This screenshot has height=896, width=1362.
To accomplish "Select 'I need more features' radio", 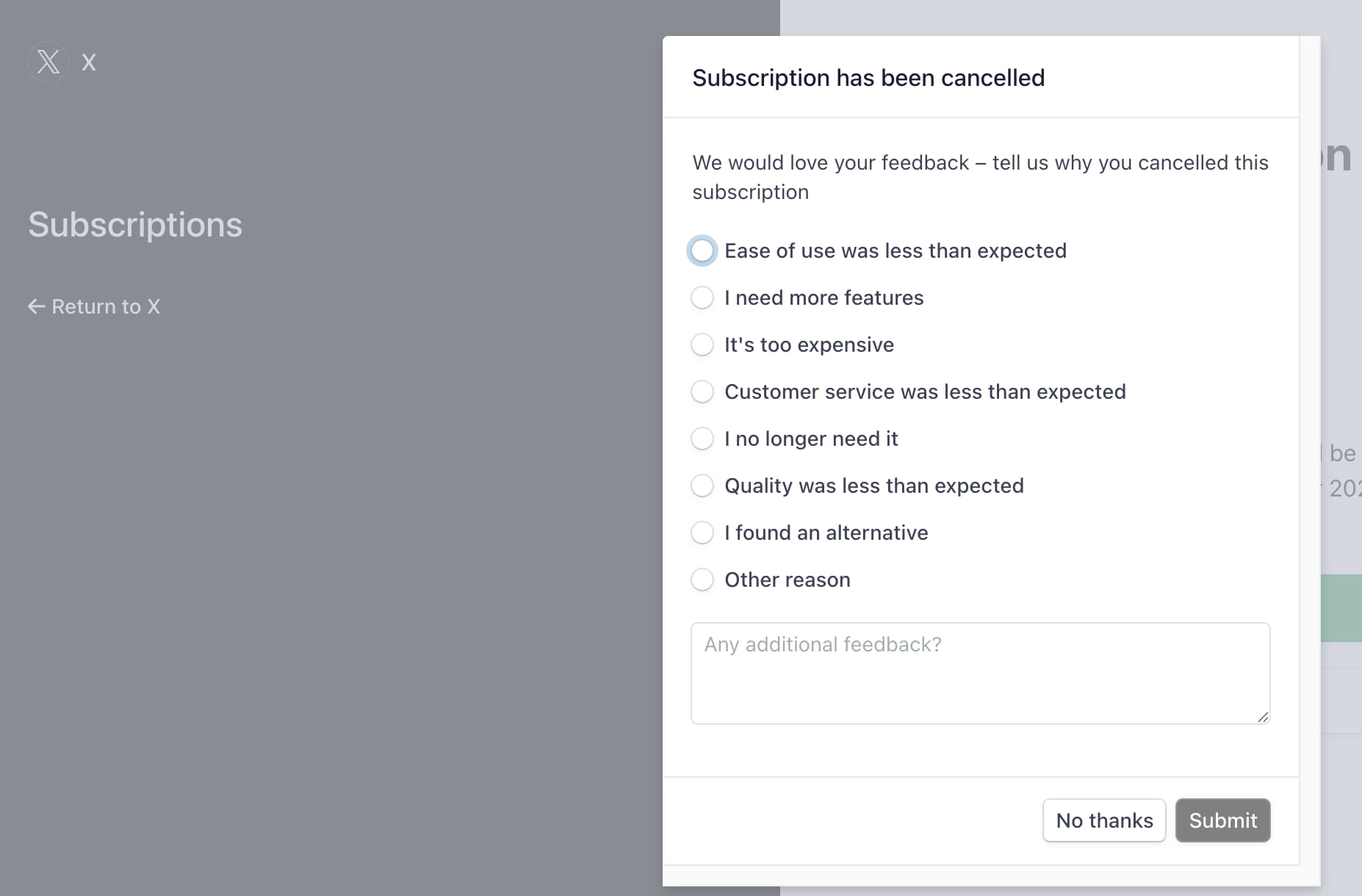I will click(x=702, y=298).
